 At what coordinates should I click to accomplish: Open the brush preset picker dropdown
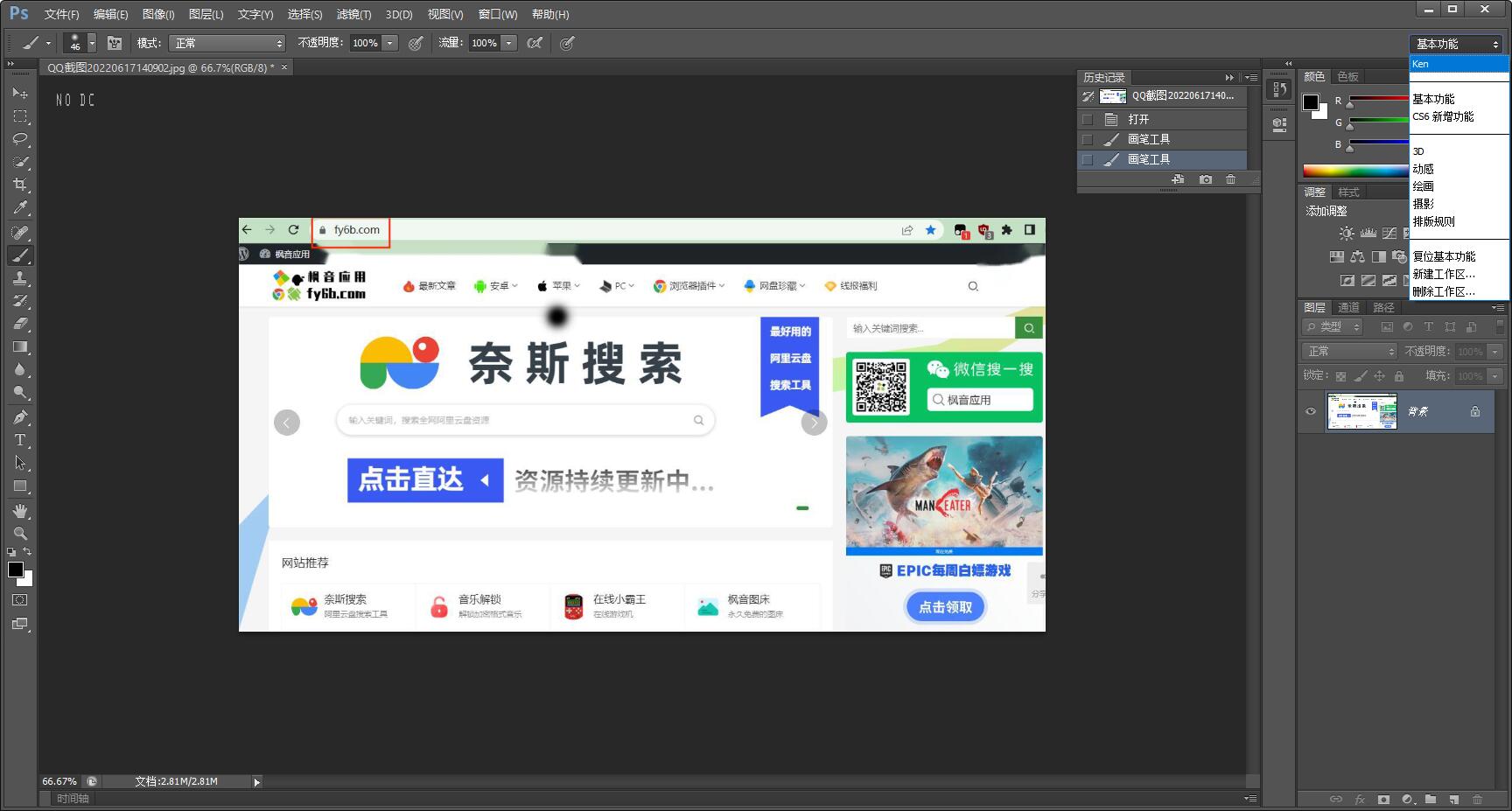tap(91, 43)
